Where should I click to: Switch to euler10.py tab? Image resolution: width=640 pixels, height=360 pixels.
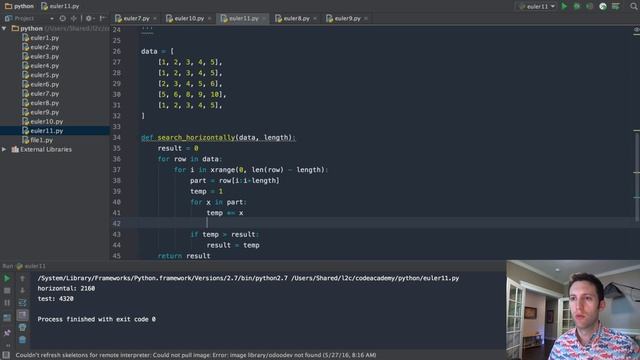point(189,18)
